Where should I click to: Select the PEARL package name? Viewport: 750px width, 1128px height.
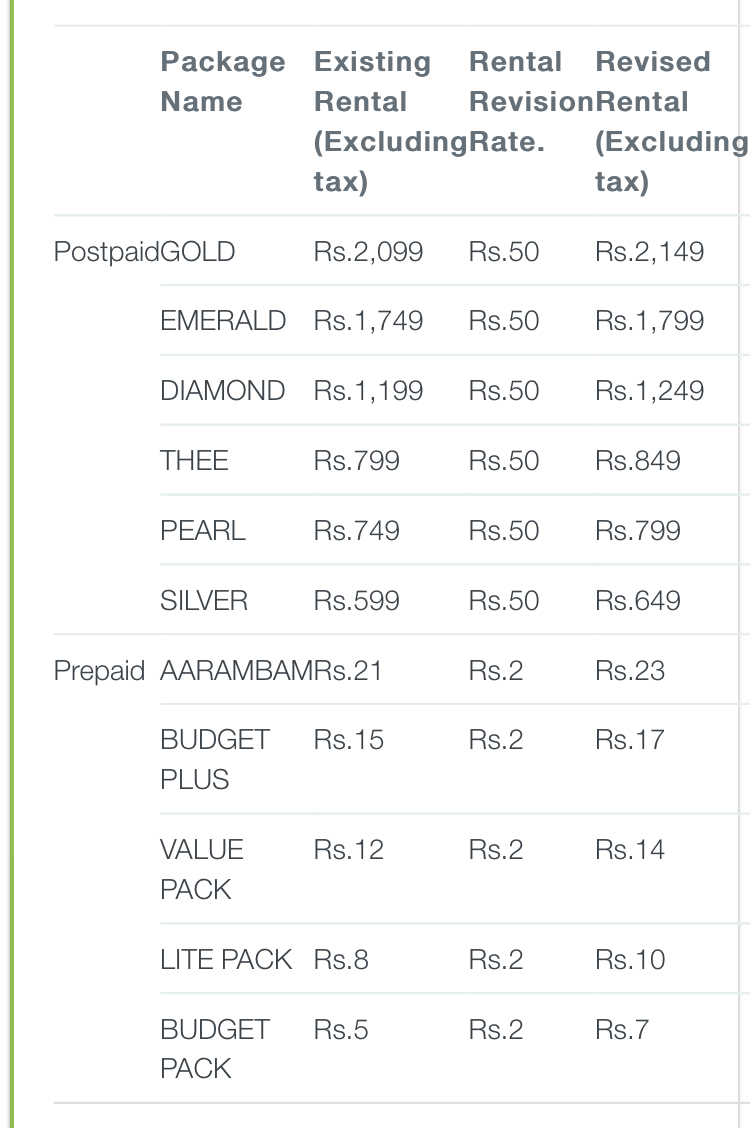pos(203,530)
